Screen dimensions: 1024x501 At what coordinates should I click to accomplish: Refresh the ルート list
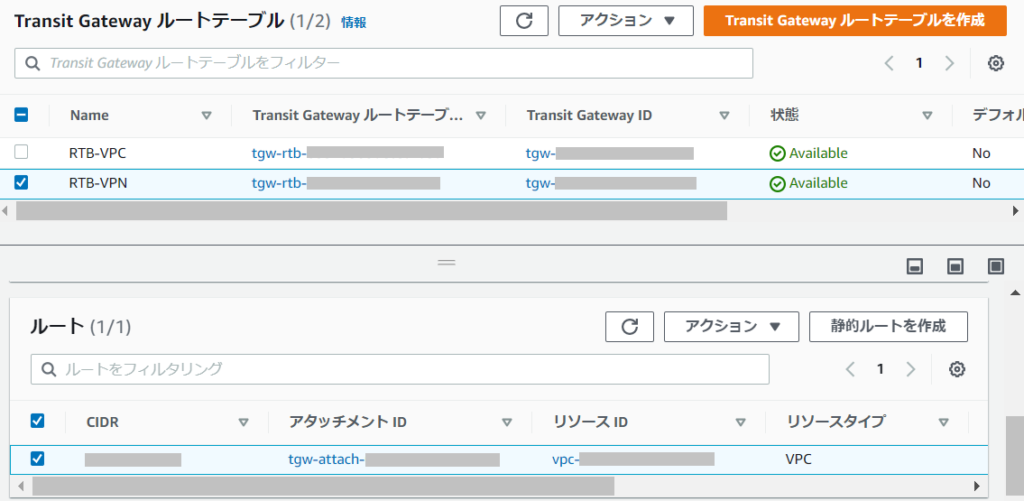tap(630, 327)
